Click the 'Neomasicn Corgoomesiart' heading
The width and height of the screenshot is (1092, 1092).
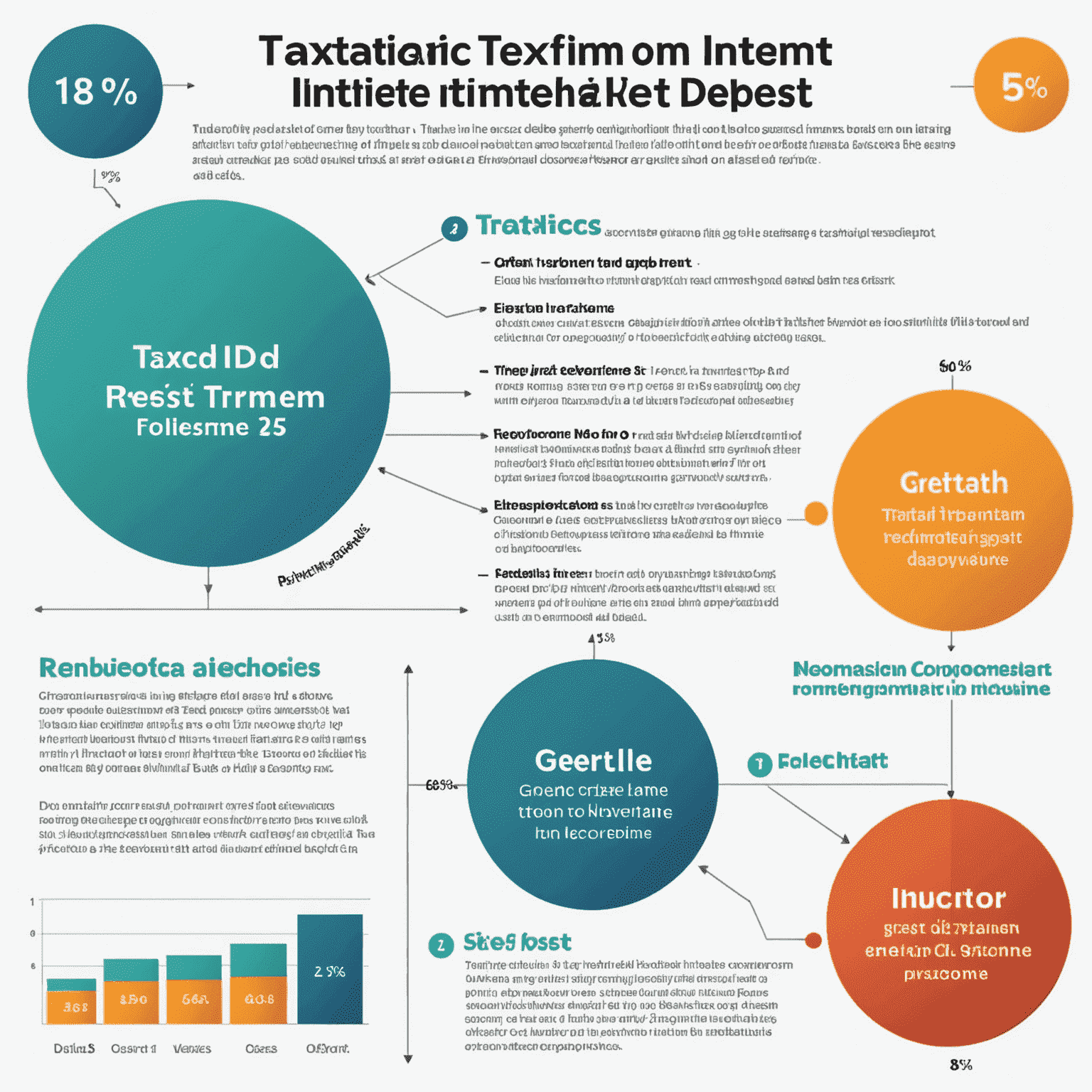click(x=922, y=669)
